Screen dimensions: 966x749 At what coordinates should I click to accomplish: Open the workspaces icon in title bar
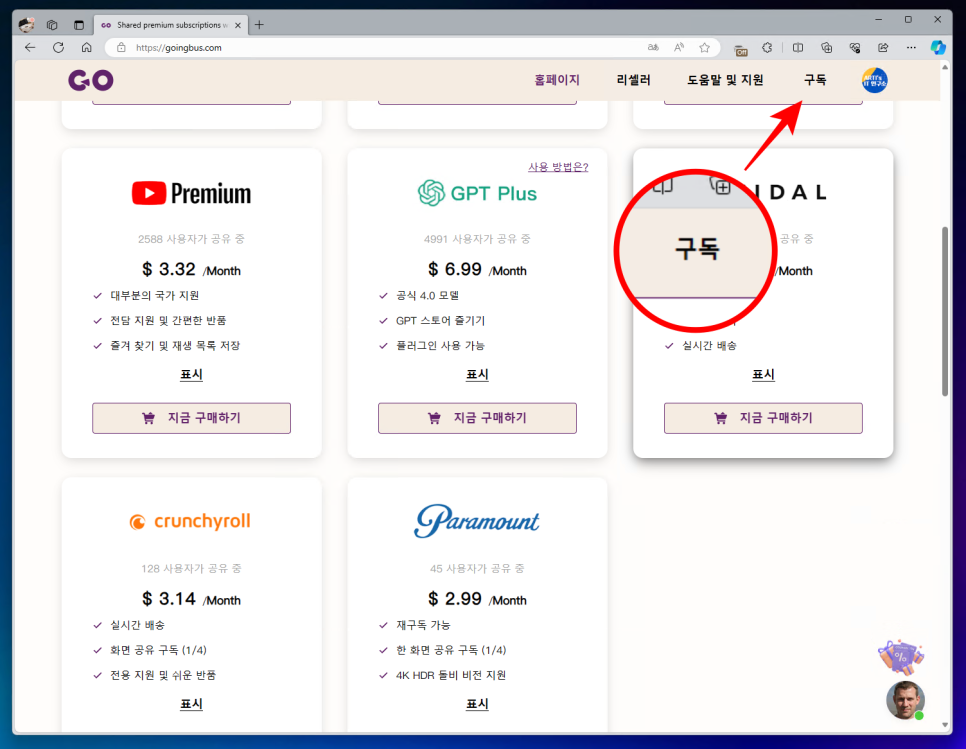pos(52,25)
